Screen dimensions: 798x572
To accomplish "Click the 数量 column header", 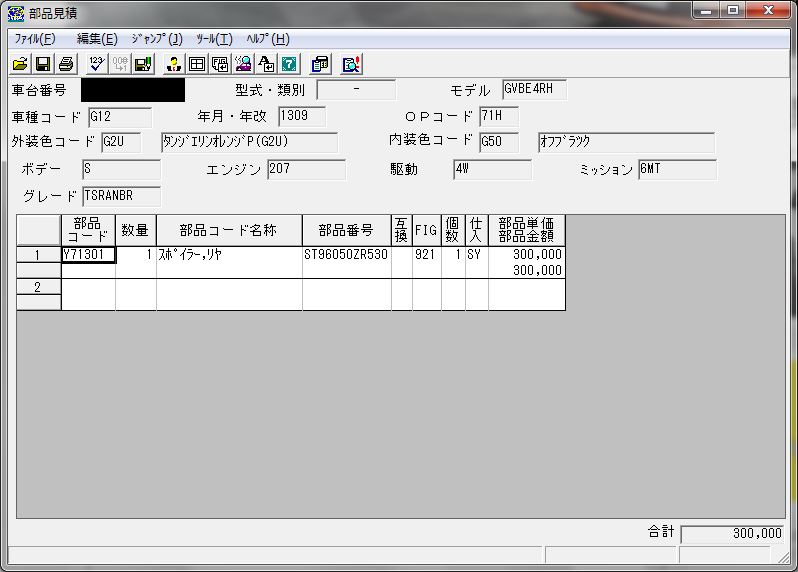I will pyautogui.click(x=136, y=230).
